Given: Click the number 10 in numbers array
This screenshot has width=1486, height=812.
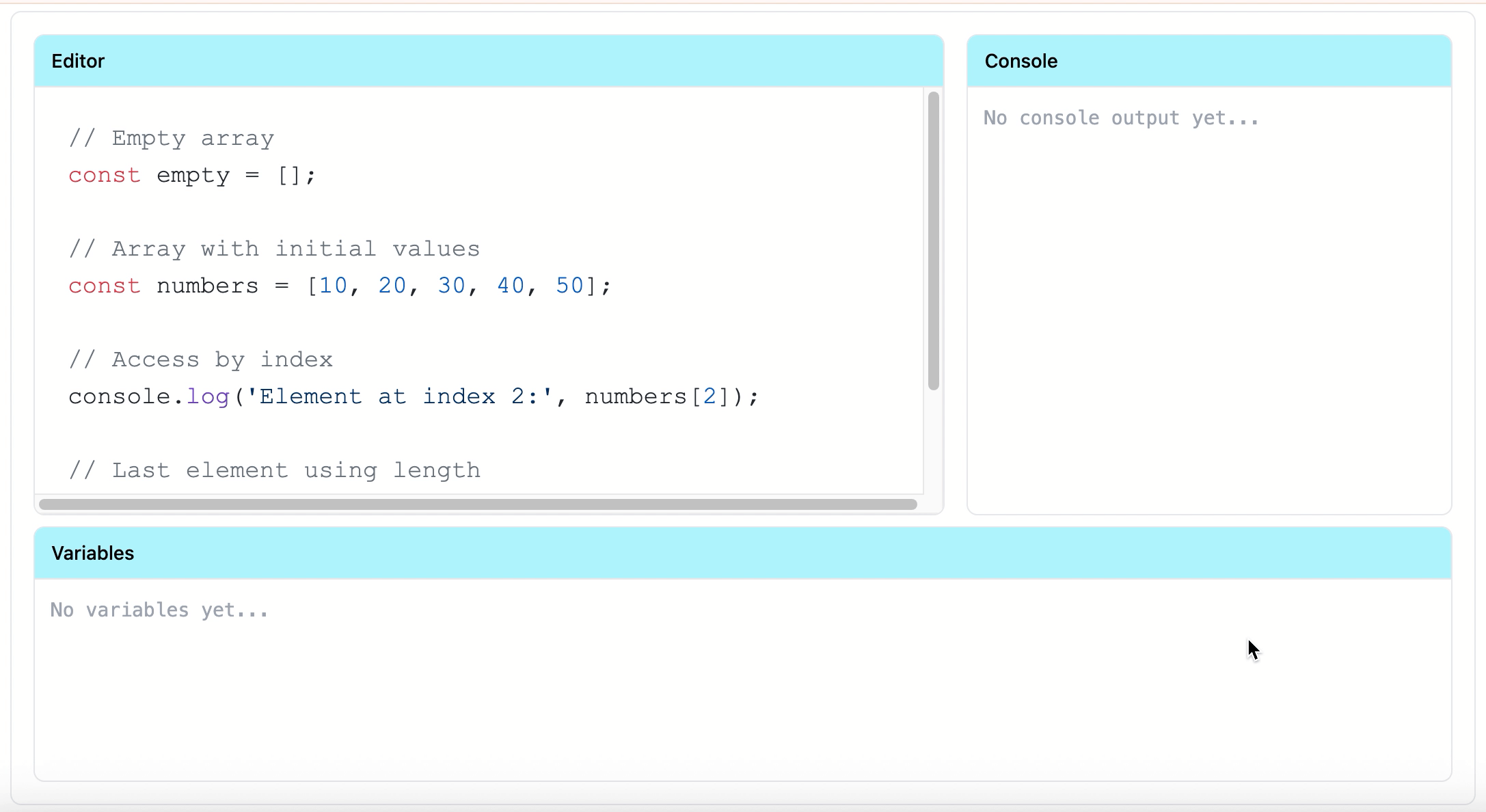Looking at the screenshot, I should click(333, 286).
